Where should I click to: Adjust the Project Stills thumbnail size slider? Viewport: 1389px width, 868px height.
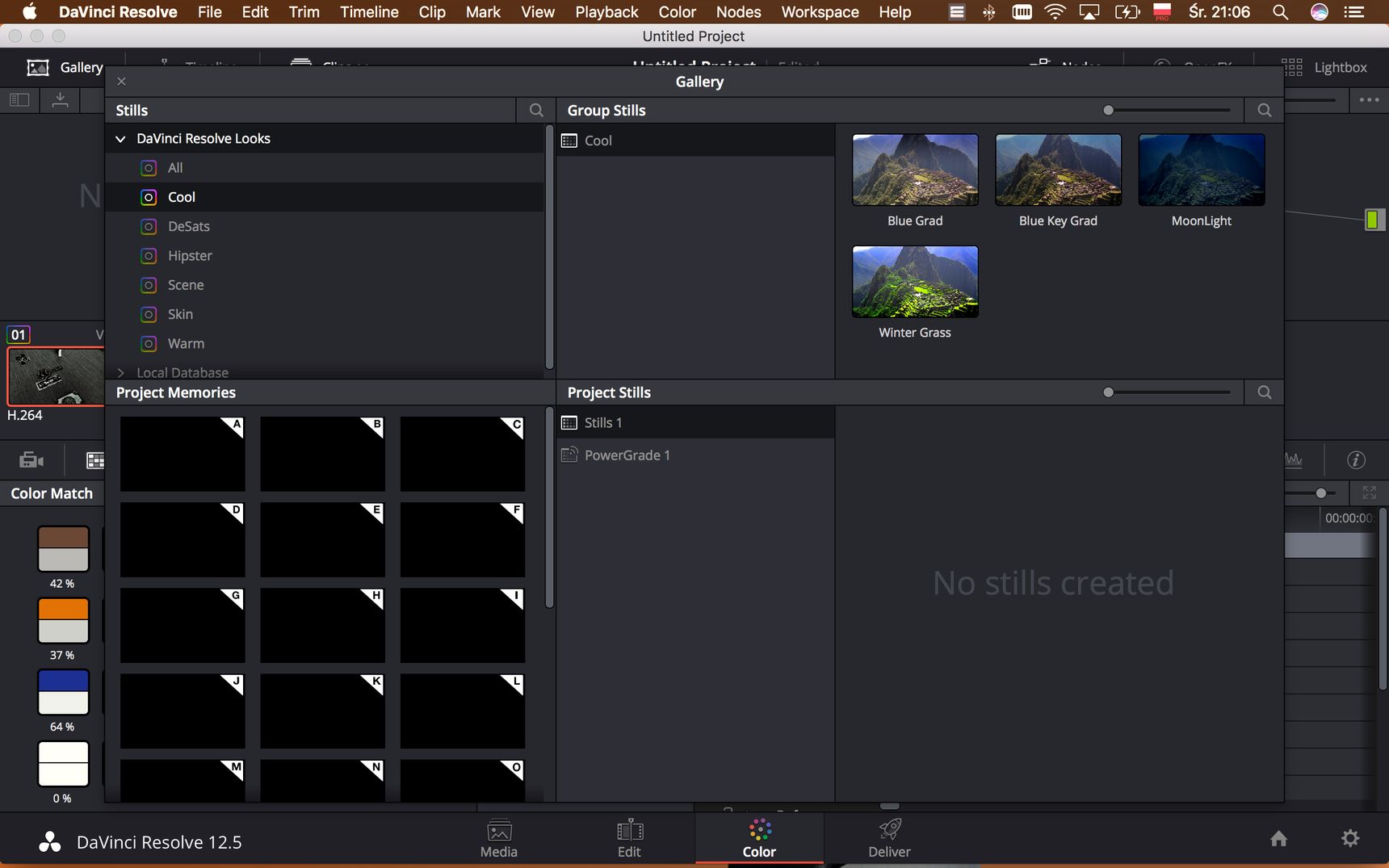pyautogui.click(x=1168, y=392)
